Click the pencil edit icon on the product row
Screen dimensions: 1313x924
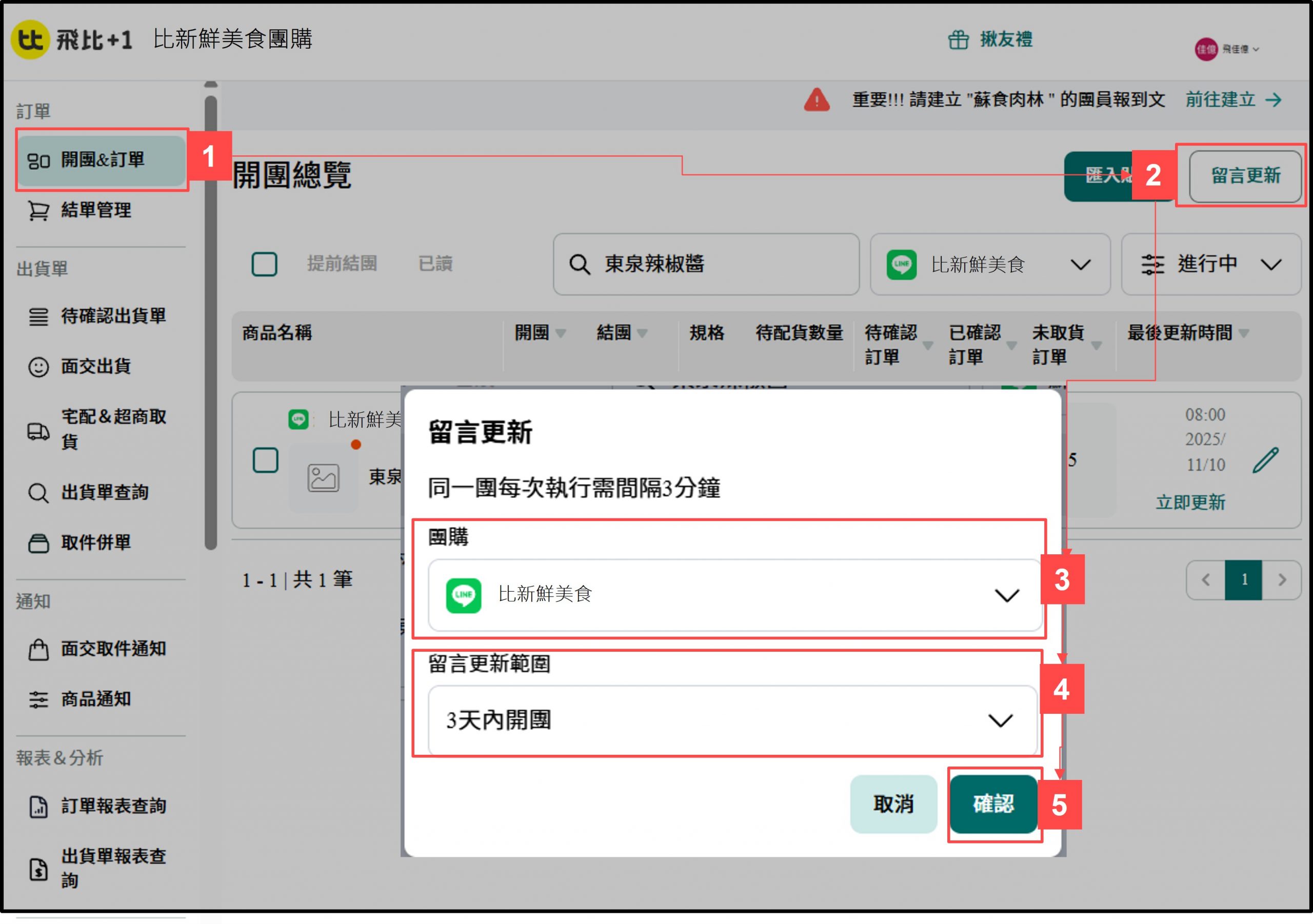(1265, 460)
